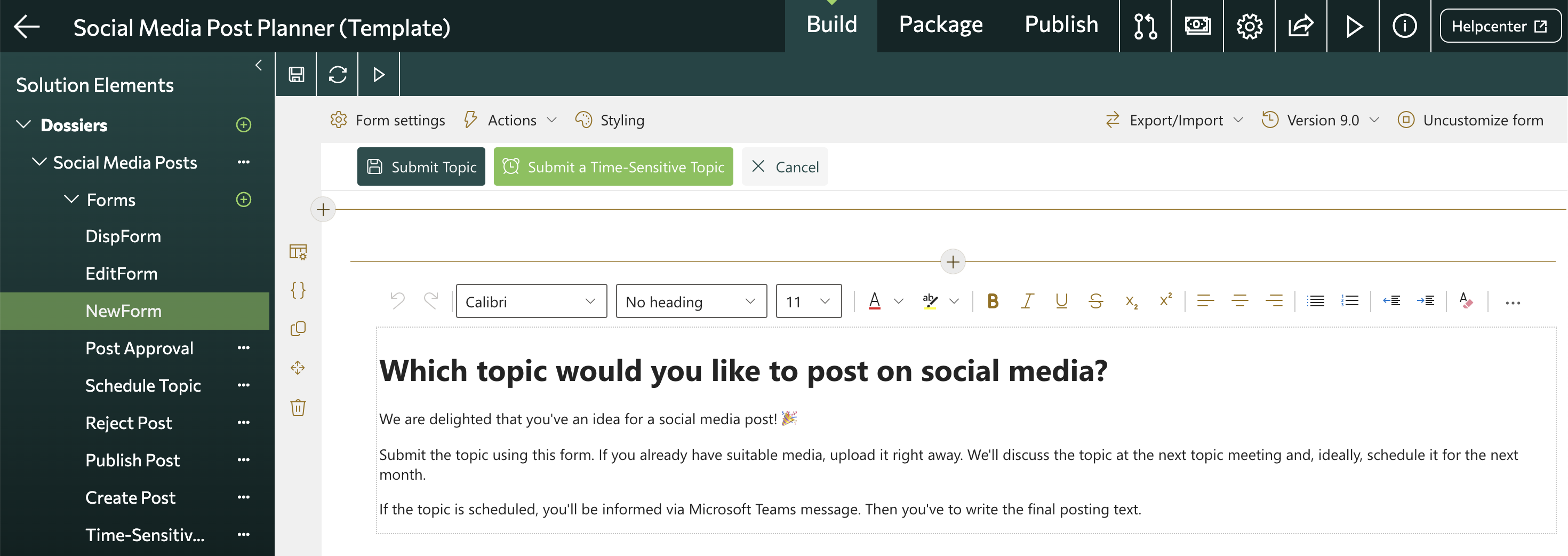Open the DispForm form
1568x556 pixels.
tap(124, 236)
